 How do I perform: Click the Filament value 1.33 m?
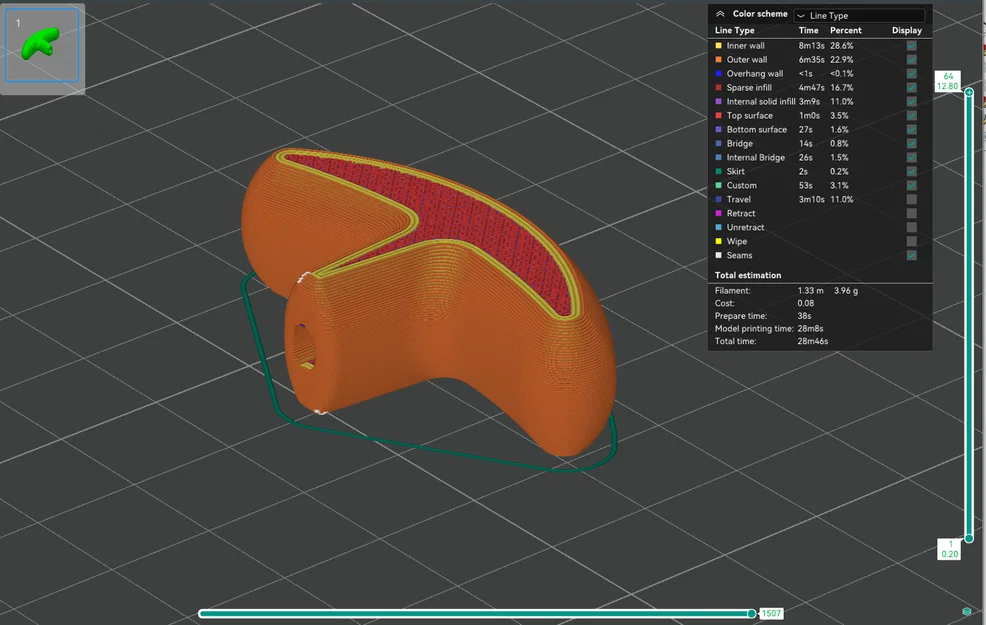click(811, 290)
